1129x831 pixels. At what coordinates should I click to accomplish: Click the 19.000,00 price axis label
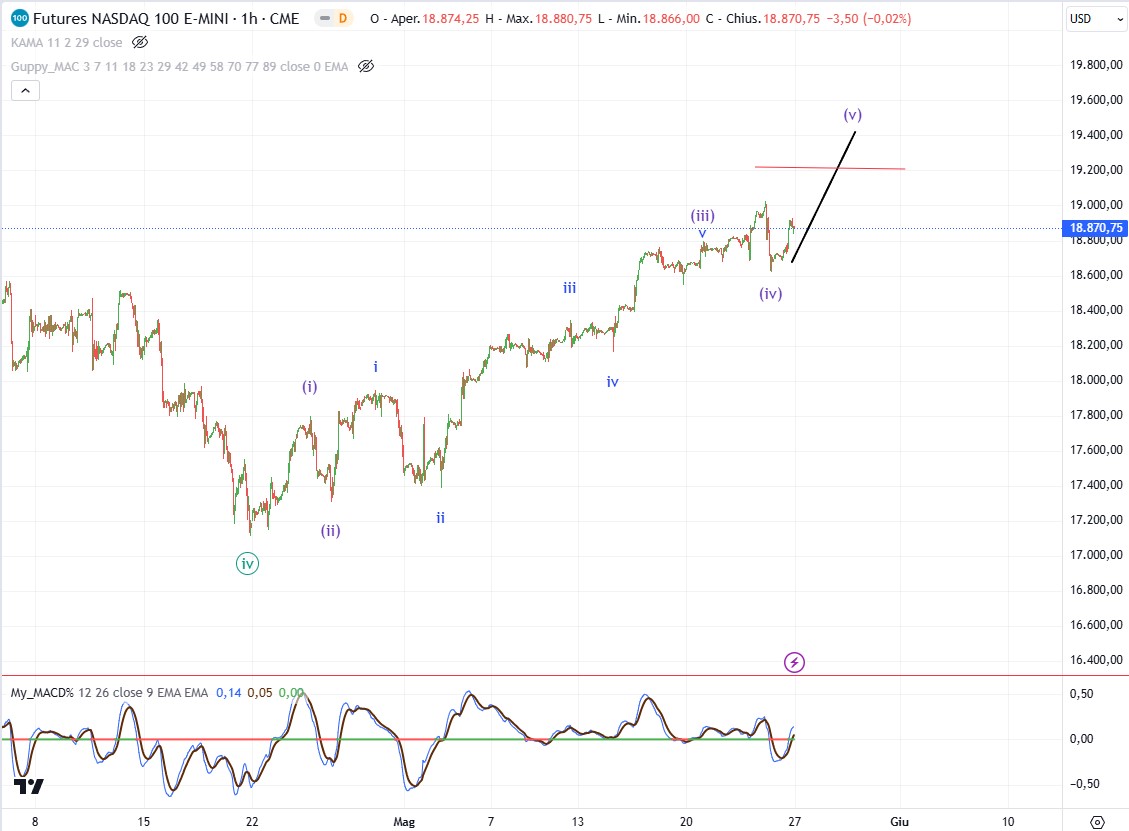pos(1096,205)
